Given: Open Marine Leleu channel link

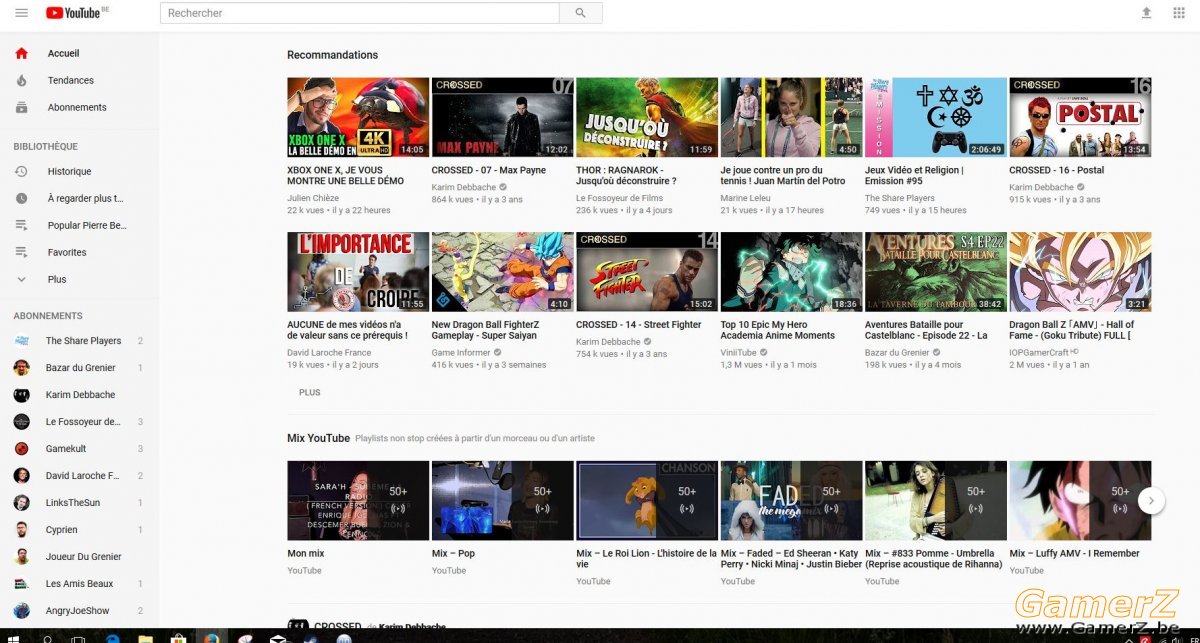Looking at the screenshot, I should click(746, 198).
